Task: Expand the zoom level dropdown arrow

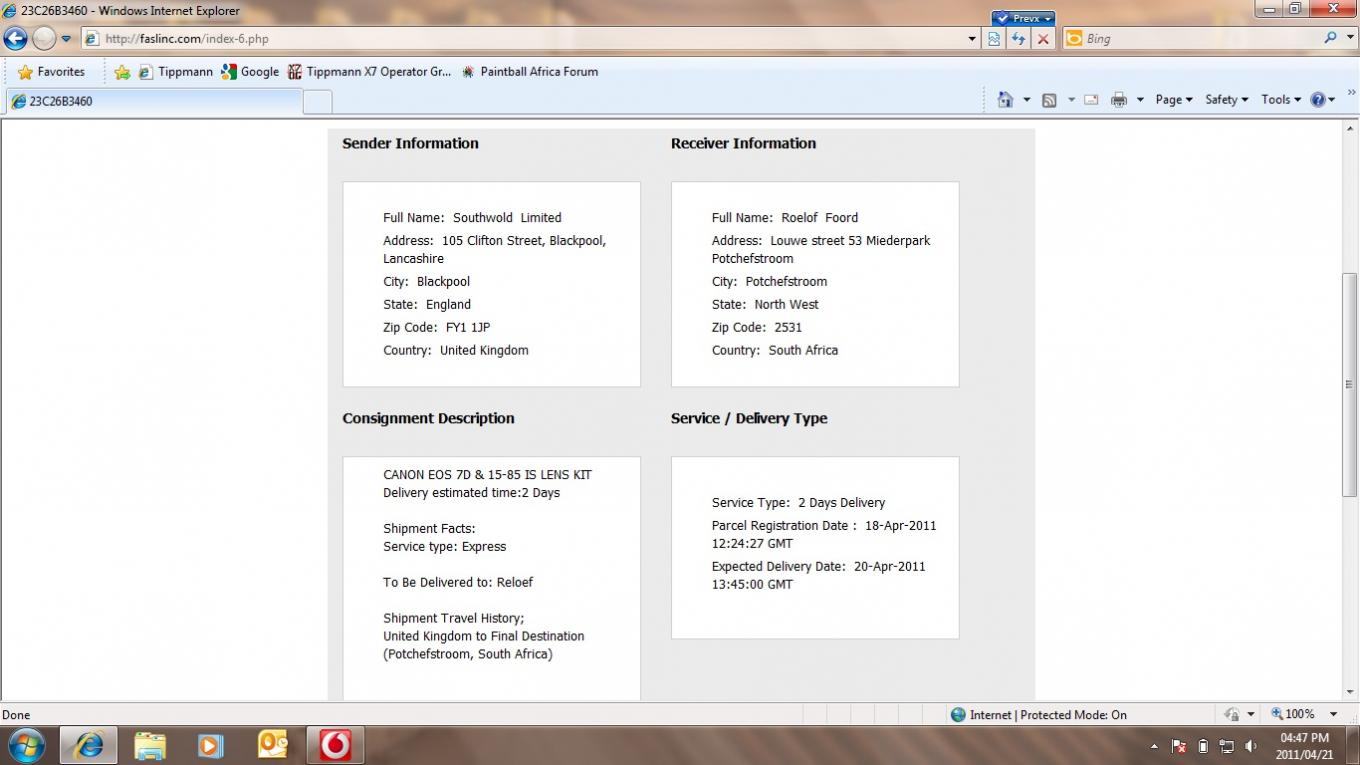Action: [x=1333, y=715]
